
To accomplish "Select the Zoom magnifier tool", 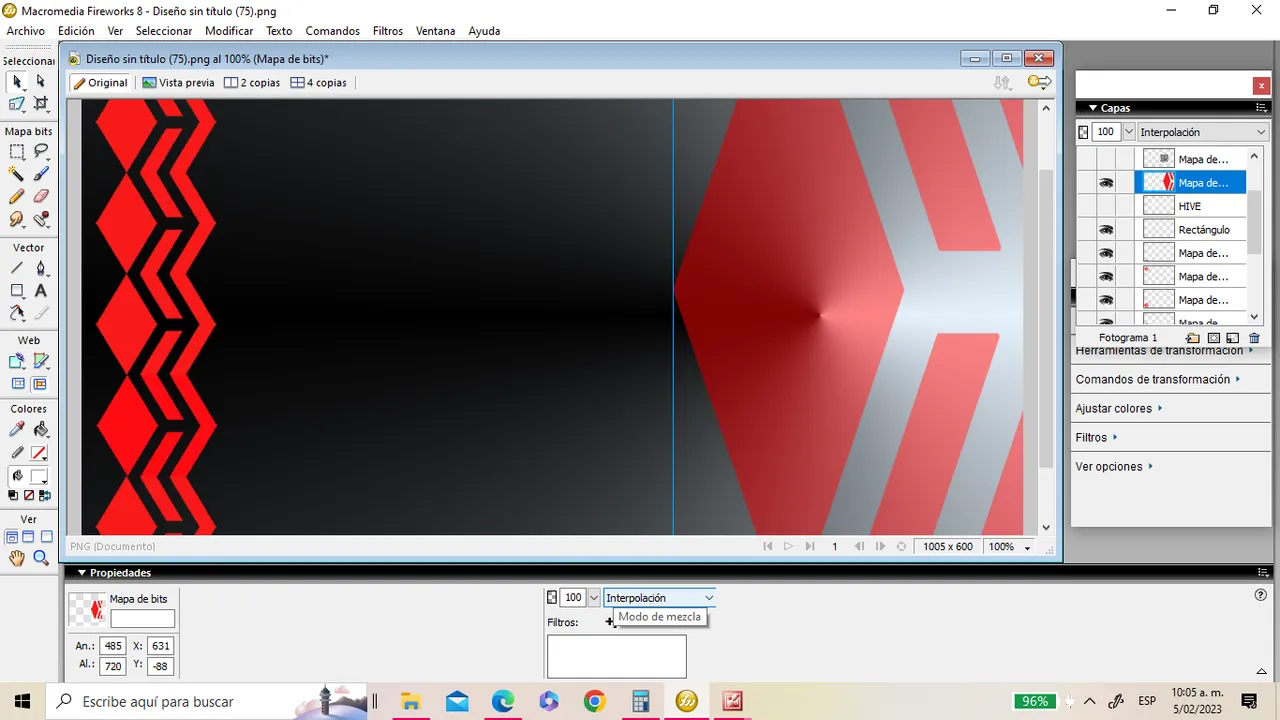I will click(x=41, y=559).
